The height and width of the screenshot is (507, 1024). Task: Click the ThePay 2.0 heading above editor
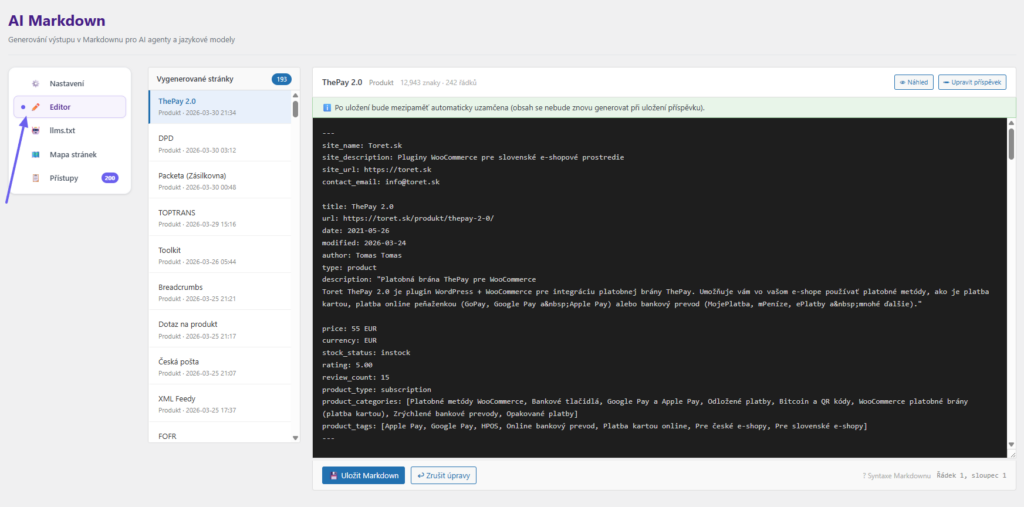pyautogui.click(x=342, y=83)
